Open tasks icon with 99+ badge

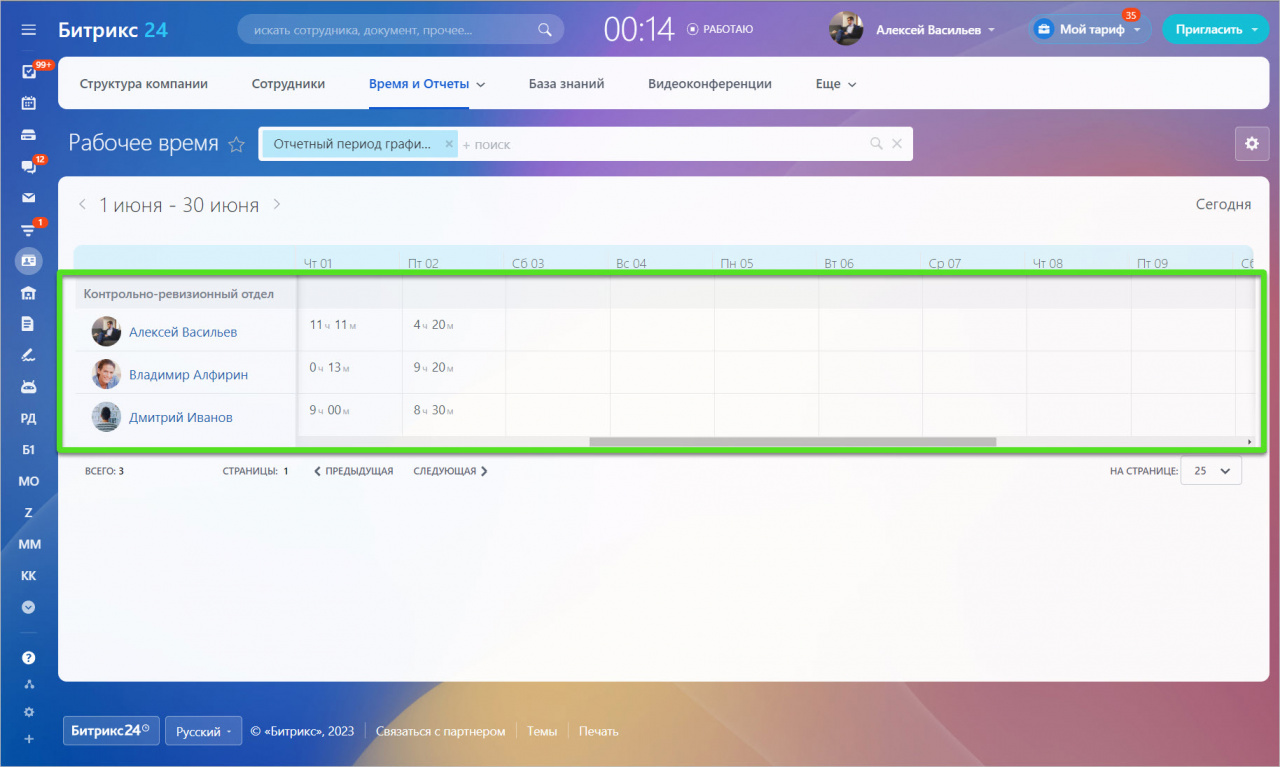point(28,72)
